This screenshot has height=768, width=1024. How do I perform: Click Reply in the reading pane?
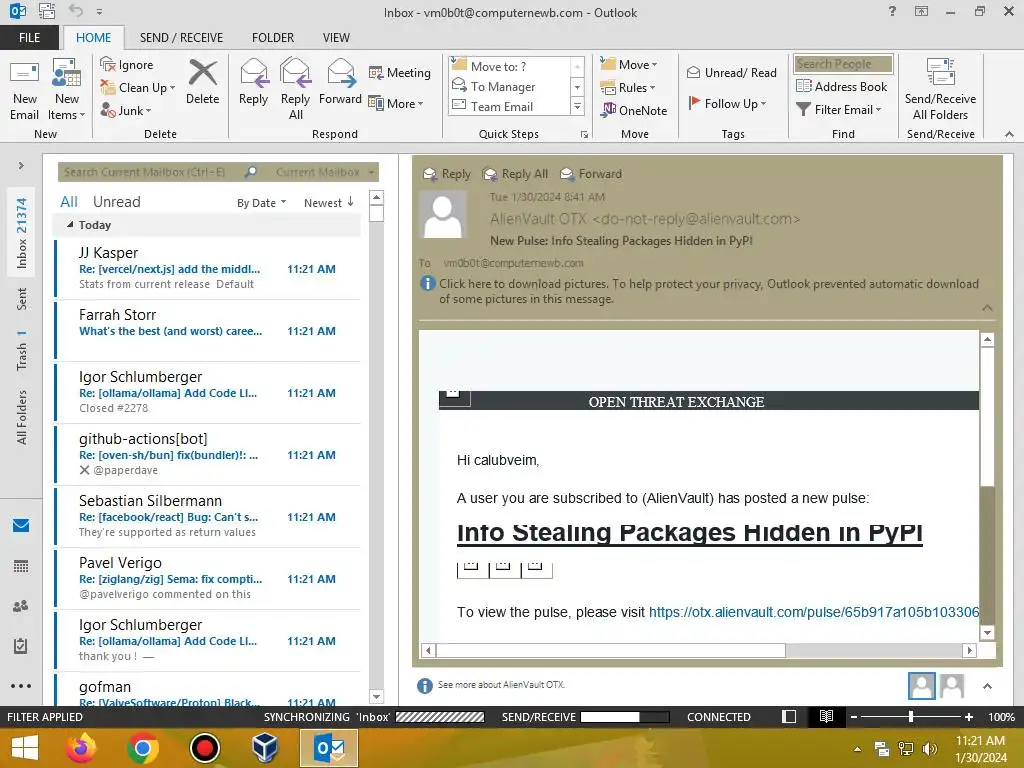tap(447, 174)
